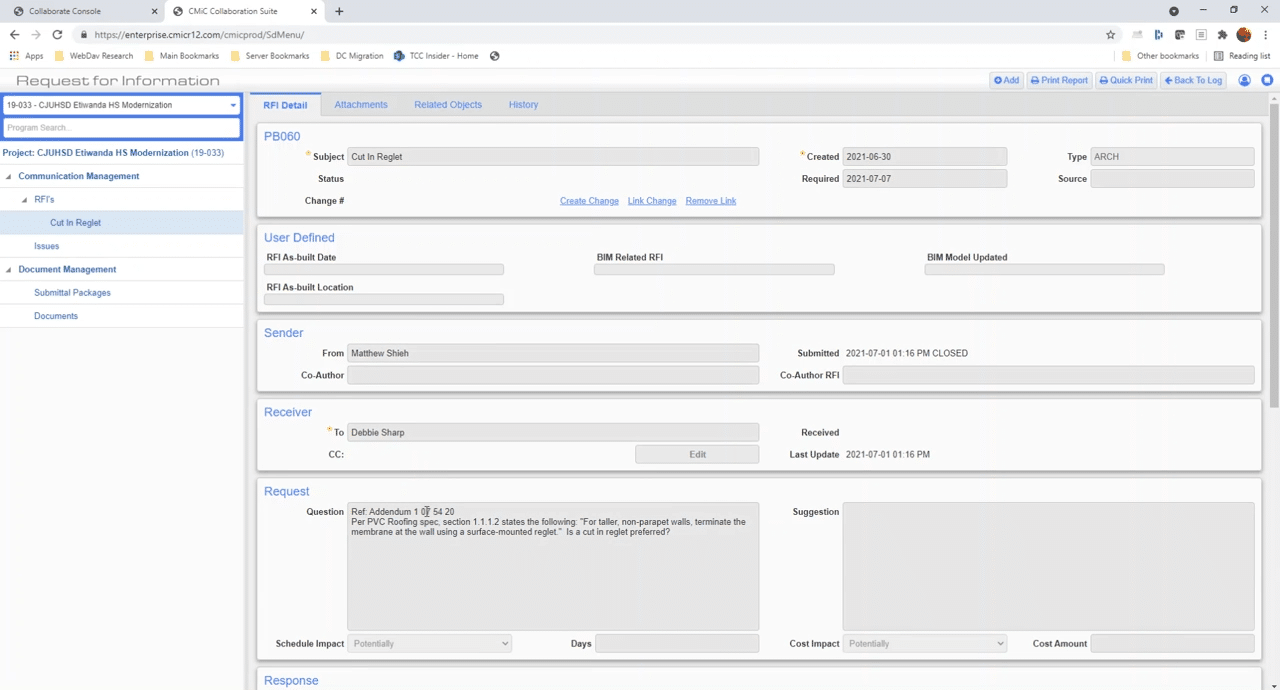Click the Create Change link

588,201
